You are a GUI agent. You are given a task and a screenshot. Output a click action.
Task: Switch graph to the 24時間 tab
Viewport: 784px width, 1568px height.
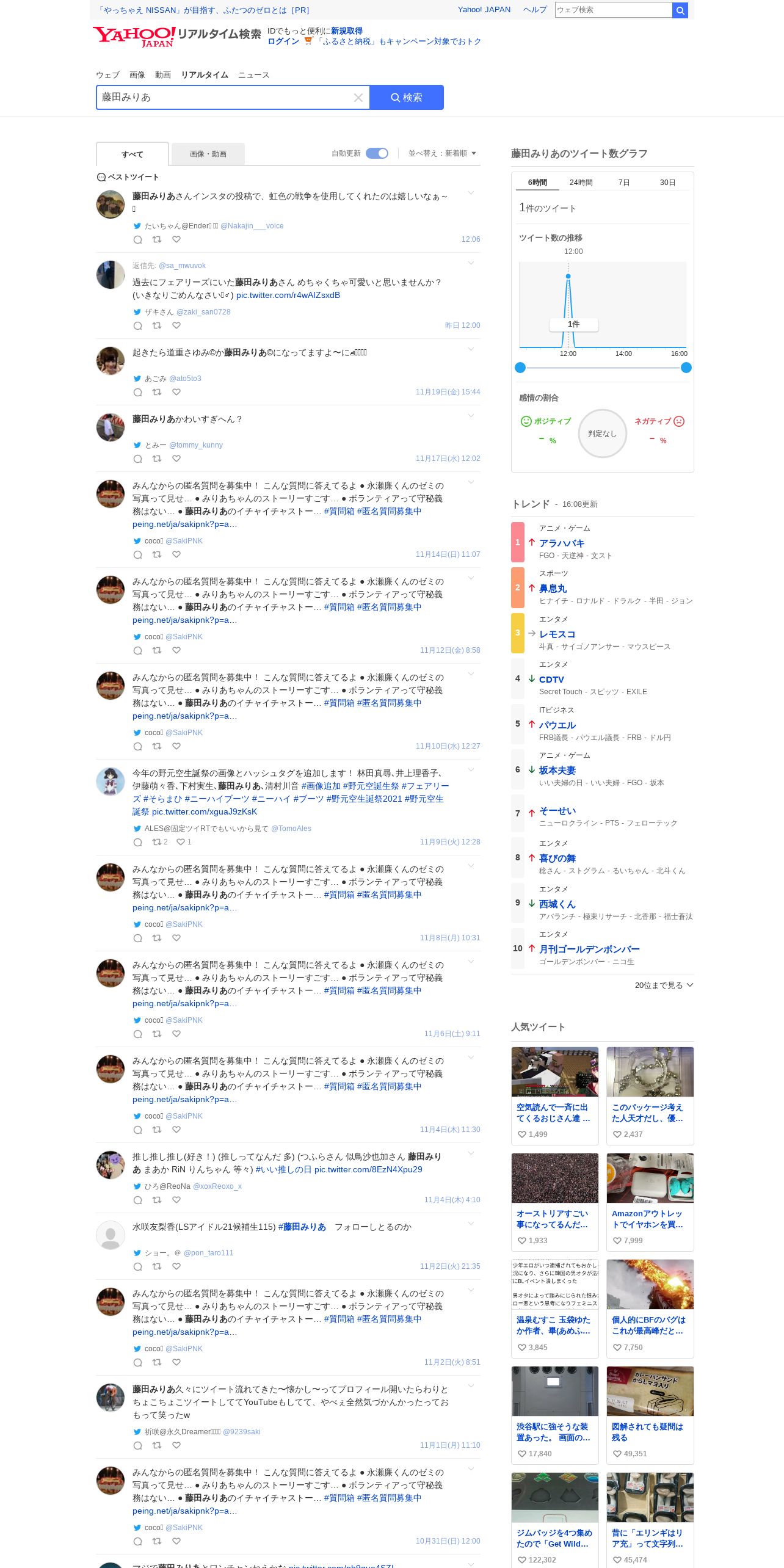click(x=581, y=183)
